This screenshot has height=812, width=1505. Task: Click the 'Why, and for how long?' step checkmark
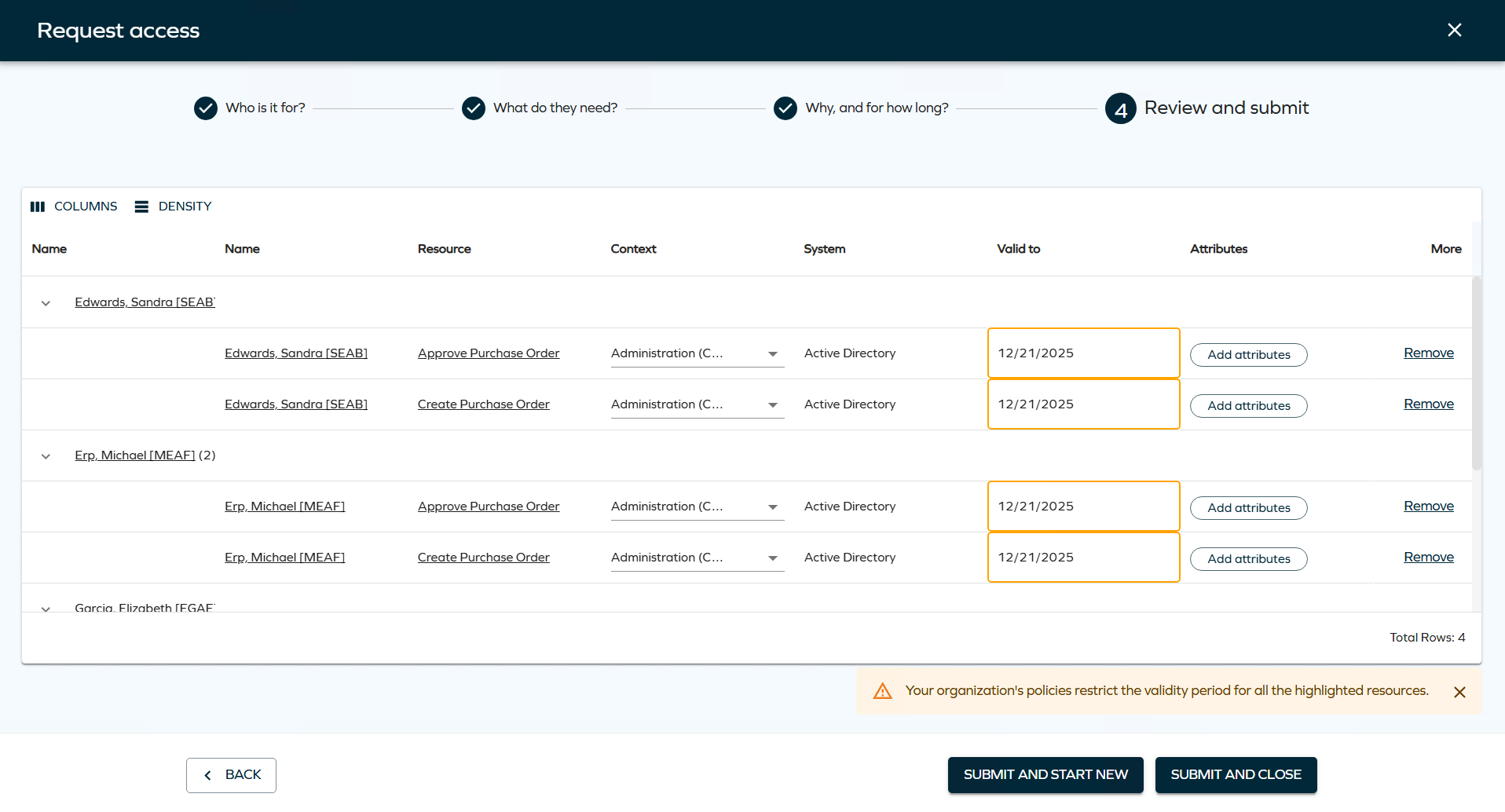785,108
